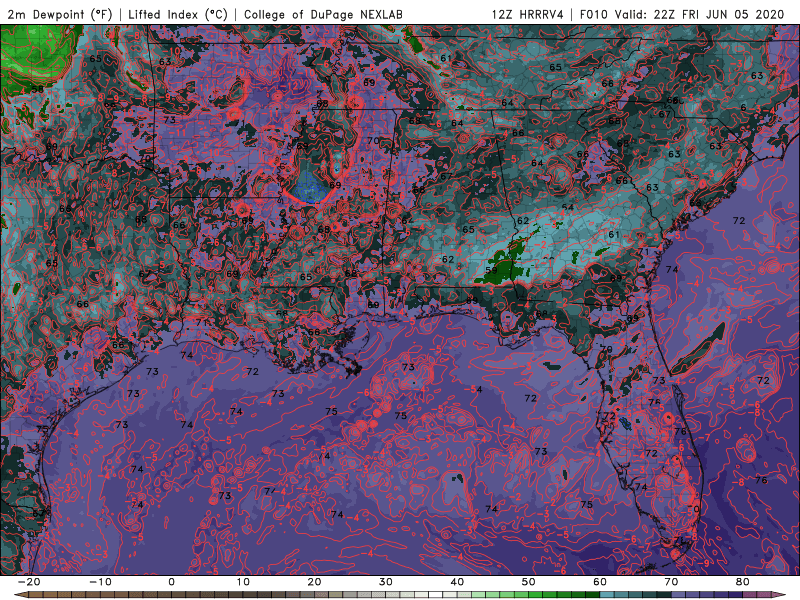Click the 10 label on the color scale
Viewport: 800px width, 600px height.
pyautogui.click(x=243, y=582)
